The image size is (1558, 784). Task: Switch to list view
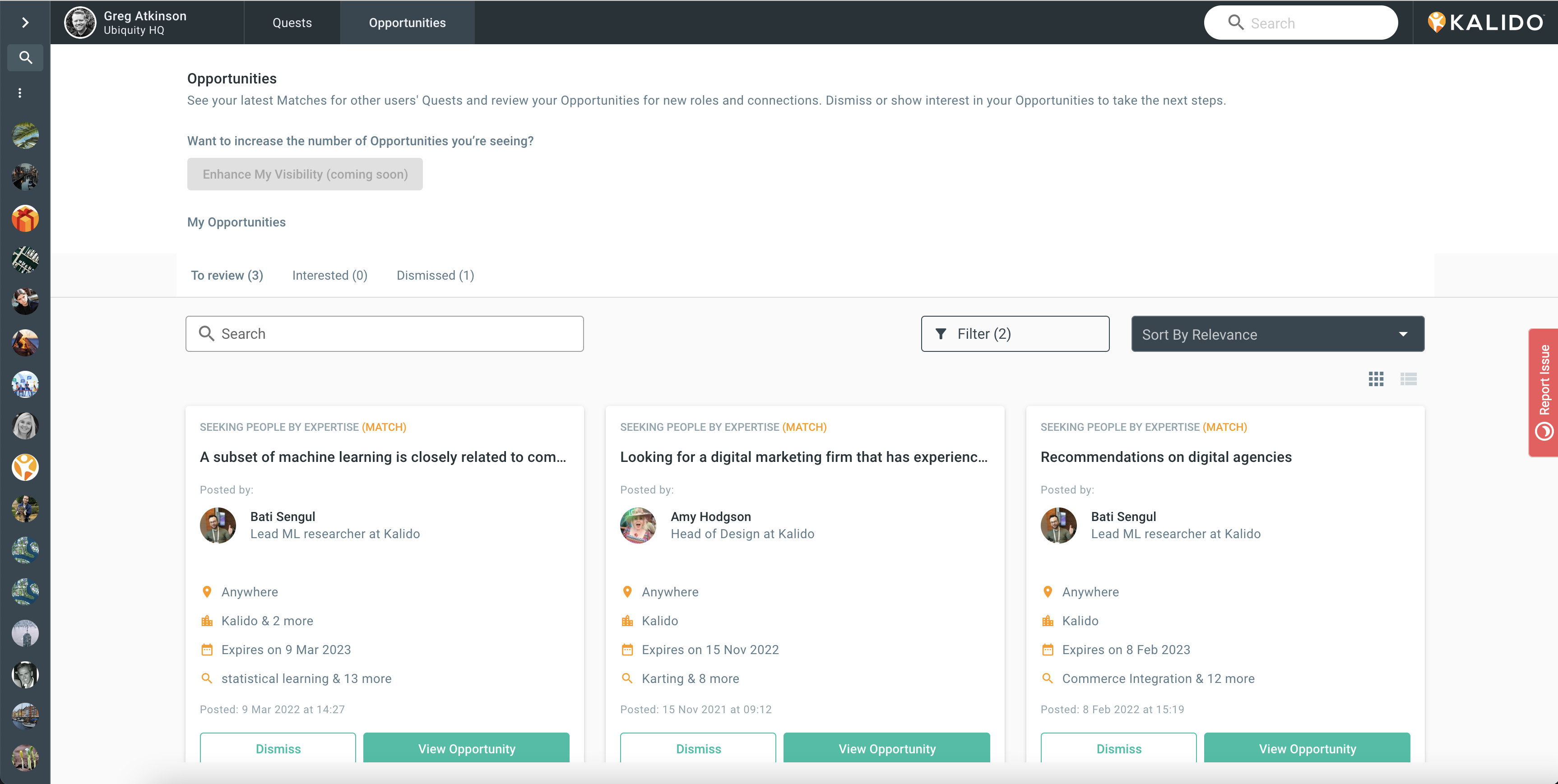pyautogui.click(x=1408, y=379)
